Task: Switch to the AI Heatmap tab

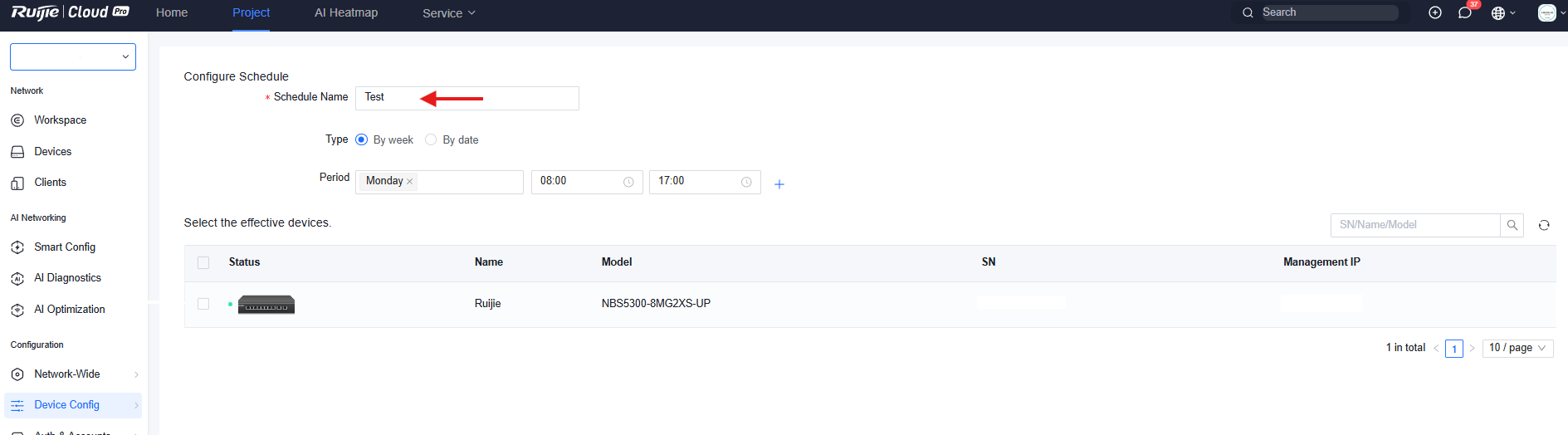Action: tap(345, 12)
